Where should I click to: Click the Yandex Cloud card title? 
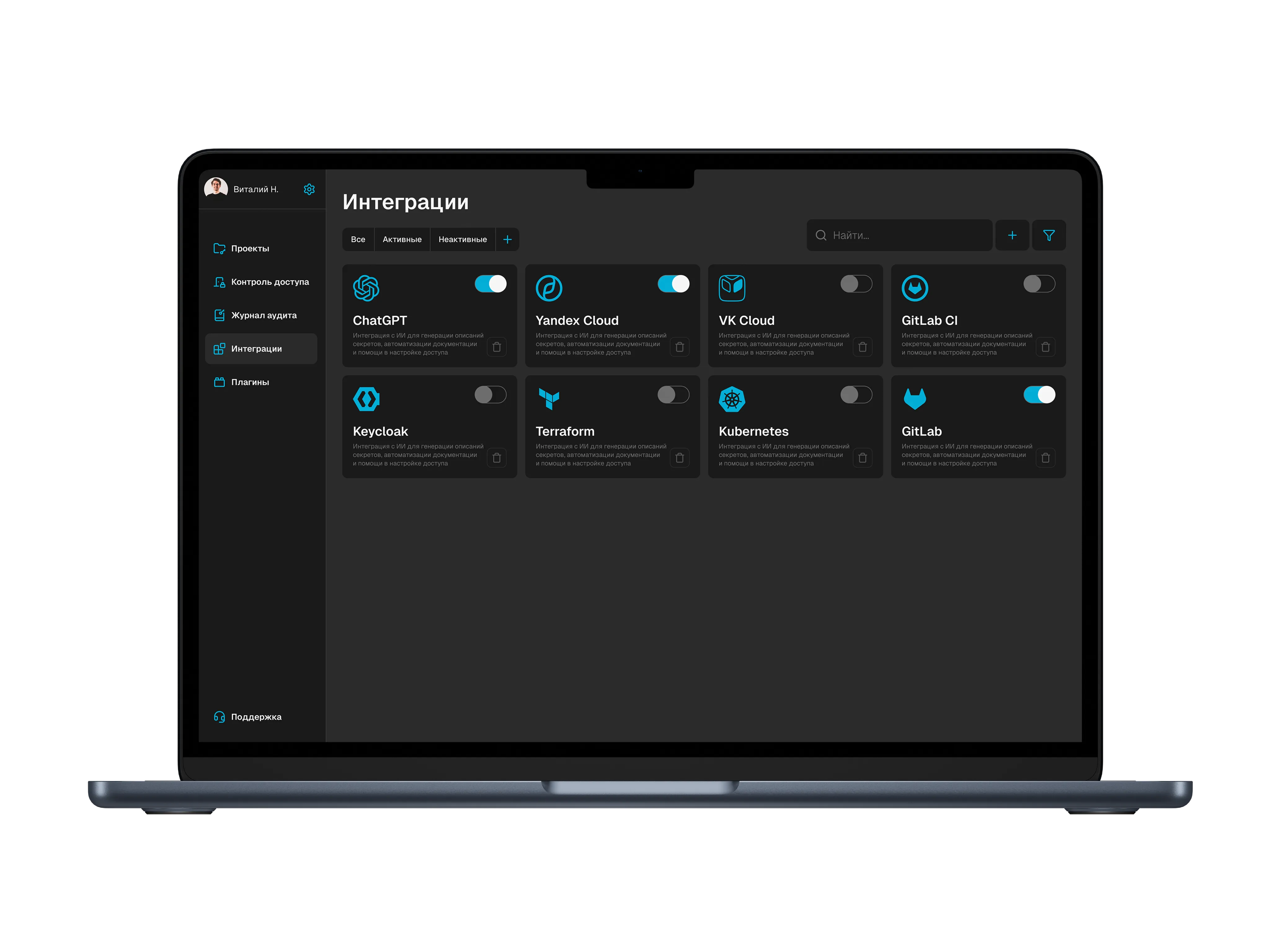point(577,320)
